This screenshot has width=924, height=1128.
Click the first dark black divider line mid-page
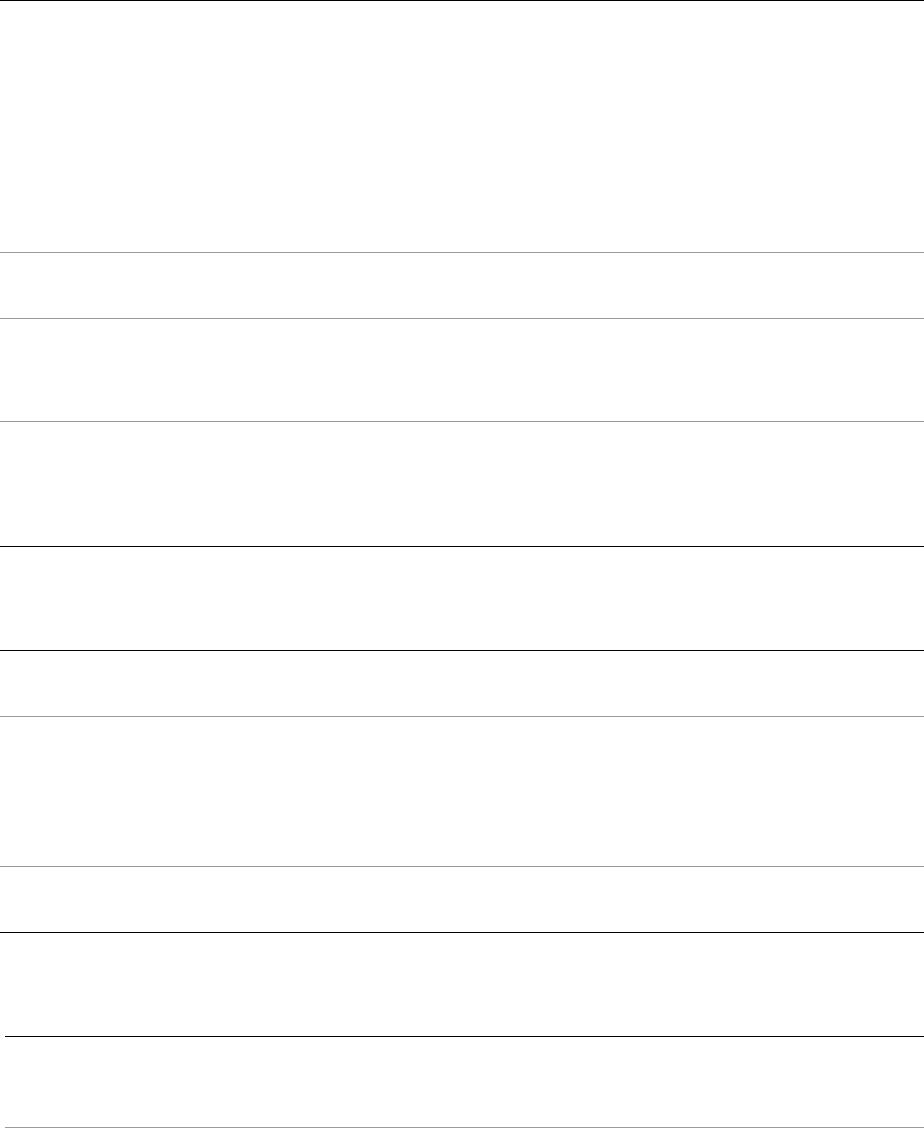pos(462,547)
